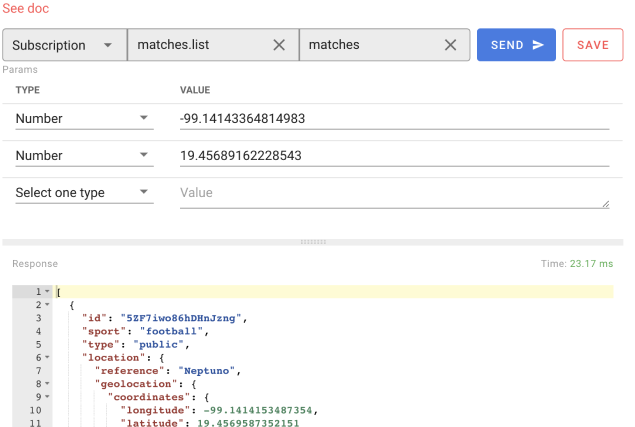Click the empty Value text area
The image size is (635, 427).
pyautogui.click(x=394, y=193)
